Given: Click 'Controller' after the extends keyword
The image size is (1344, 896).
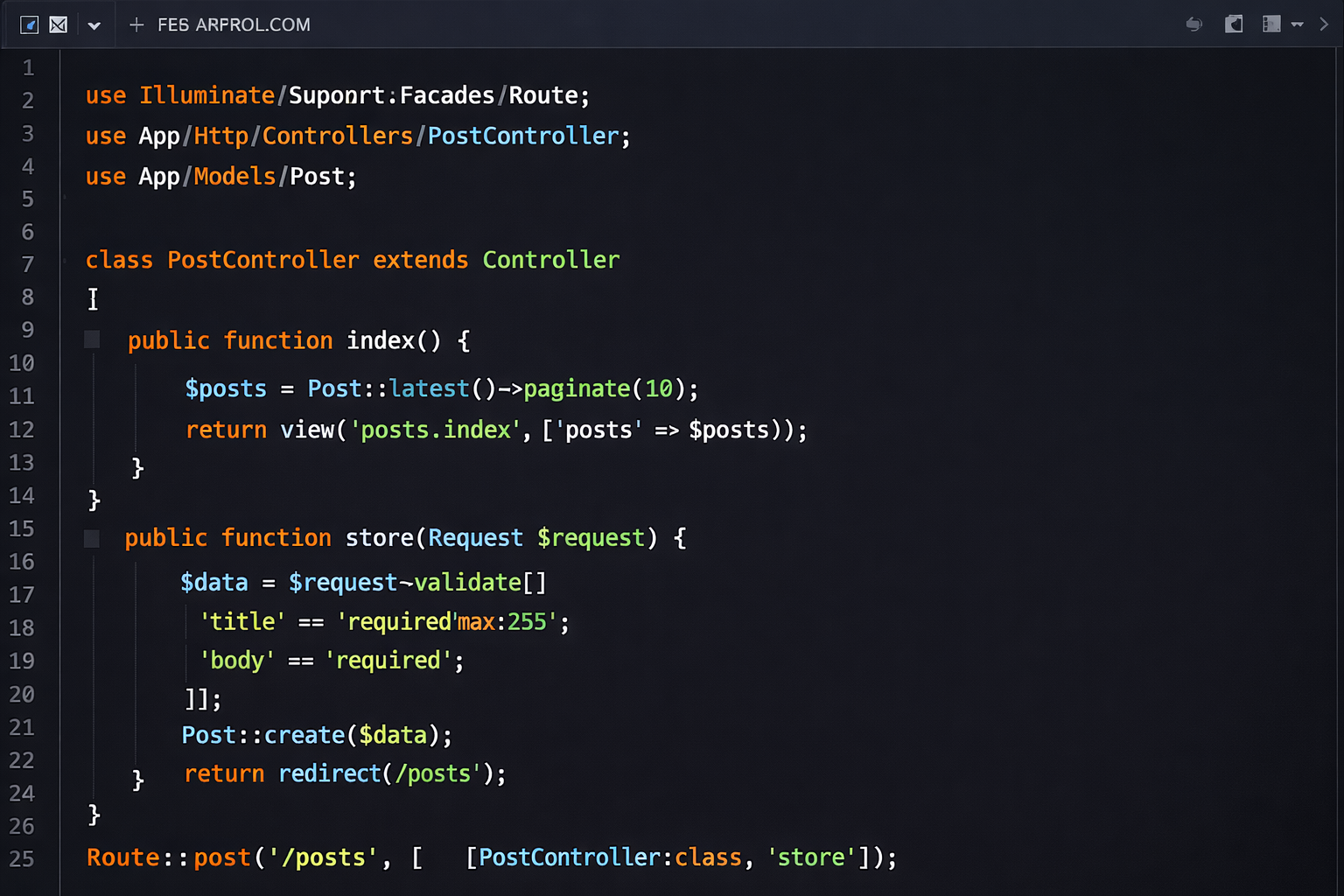Looking at the screenshot, I should 551,260.
